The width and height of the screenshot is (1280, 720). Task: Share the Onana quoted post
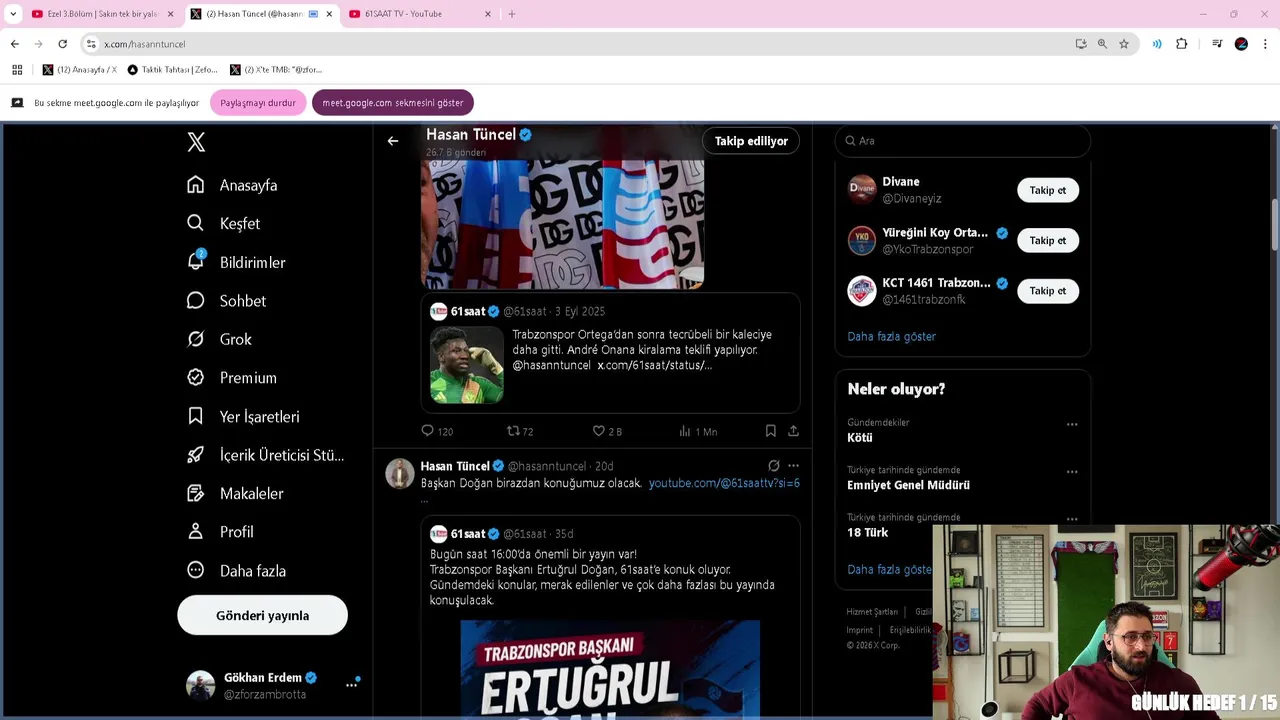coord(793,431)
